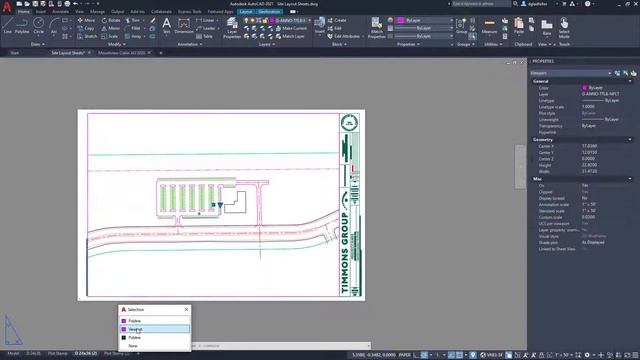Viewport: 640px width, 360px height.
Task: Switch to Layout ribbon tab
Action: (x=246, y=12)
